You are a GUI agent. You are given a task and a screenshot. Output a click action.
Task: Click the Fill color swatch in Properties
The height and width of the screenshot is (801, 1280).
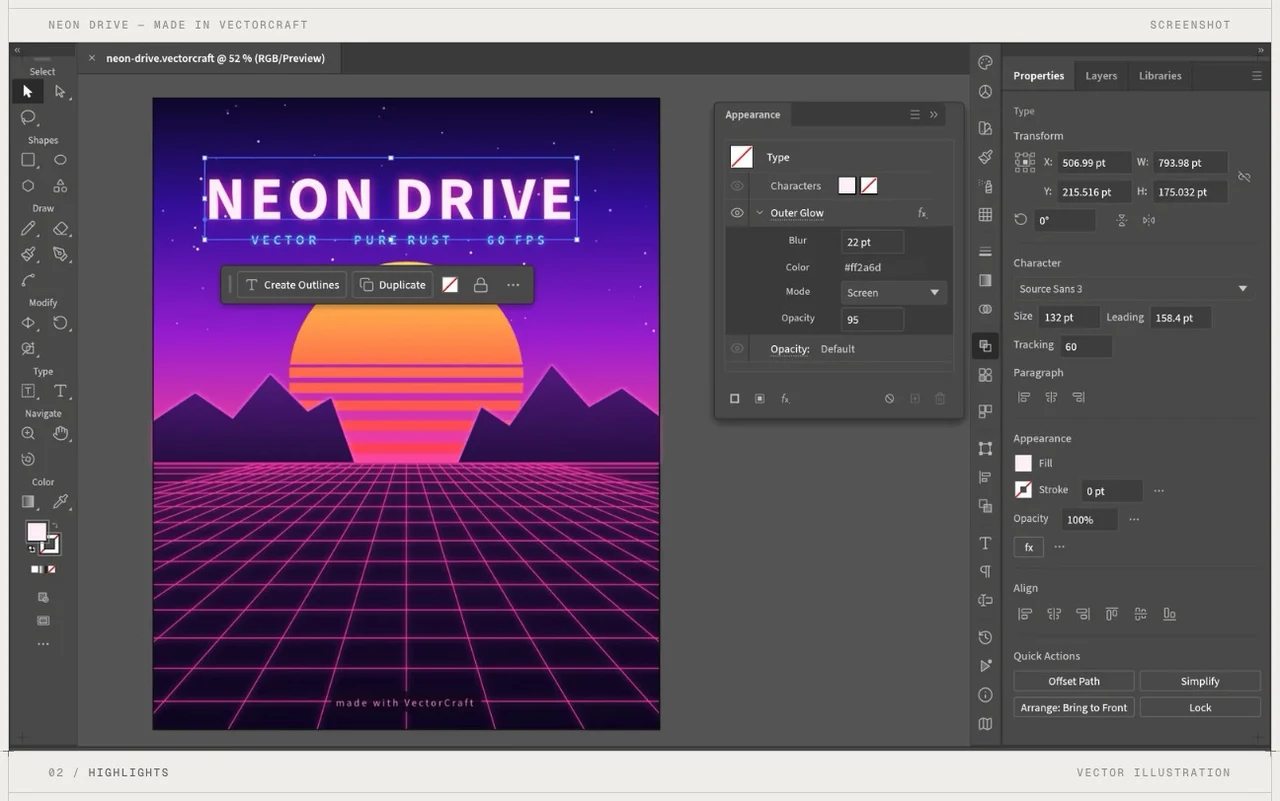pyautogui.click(x=1023, y=463)
